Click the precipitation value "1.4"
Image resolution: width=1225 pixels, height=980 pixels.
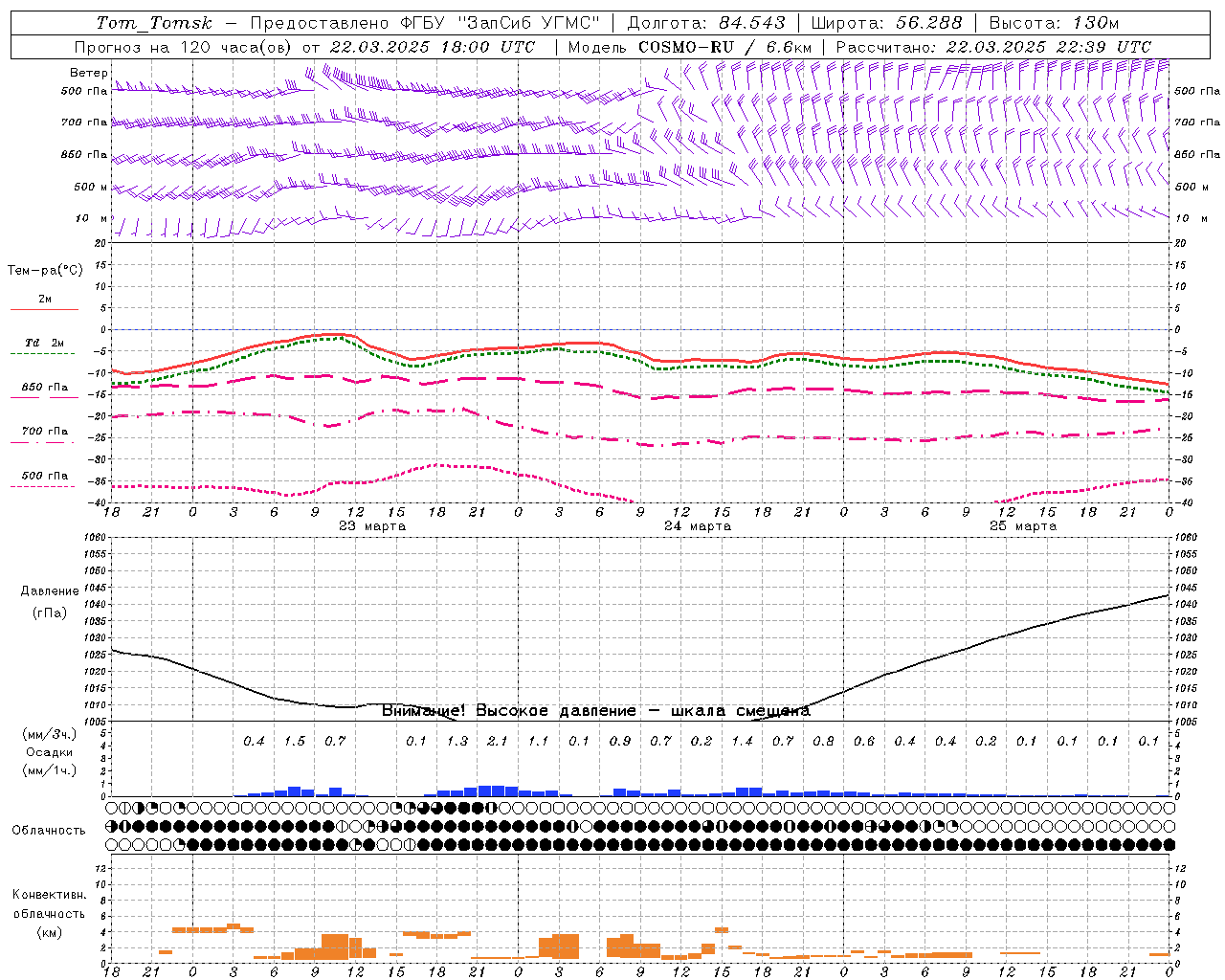[742, 741]
